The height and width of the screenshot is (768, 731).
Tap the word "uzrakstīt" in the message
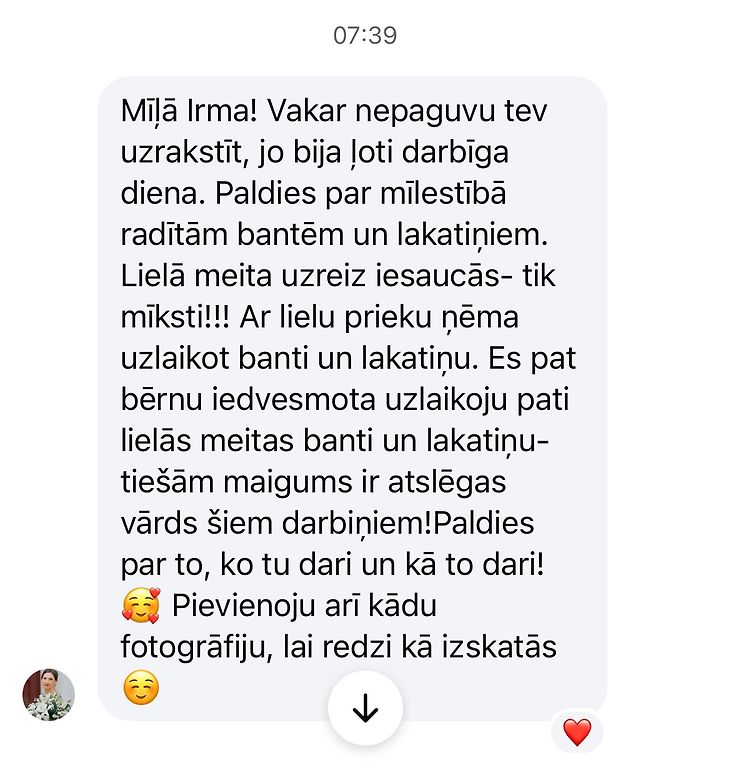(182, 152)
